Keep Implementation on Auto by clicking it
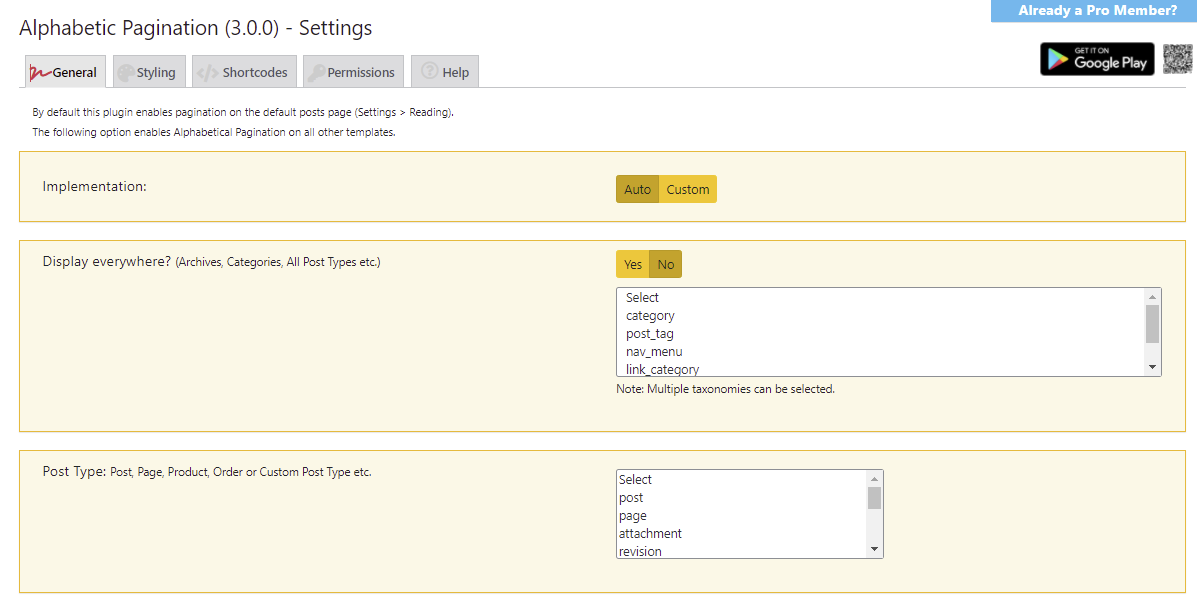Image resolution: width=1197 pixels, height=599 pixels. click(637, 189)
